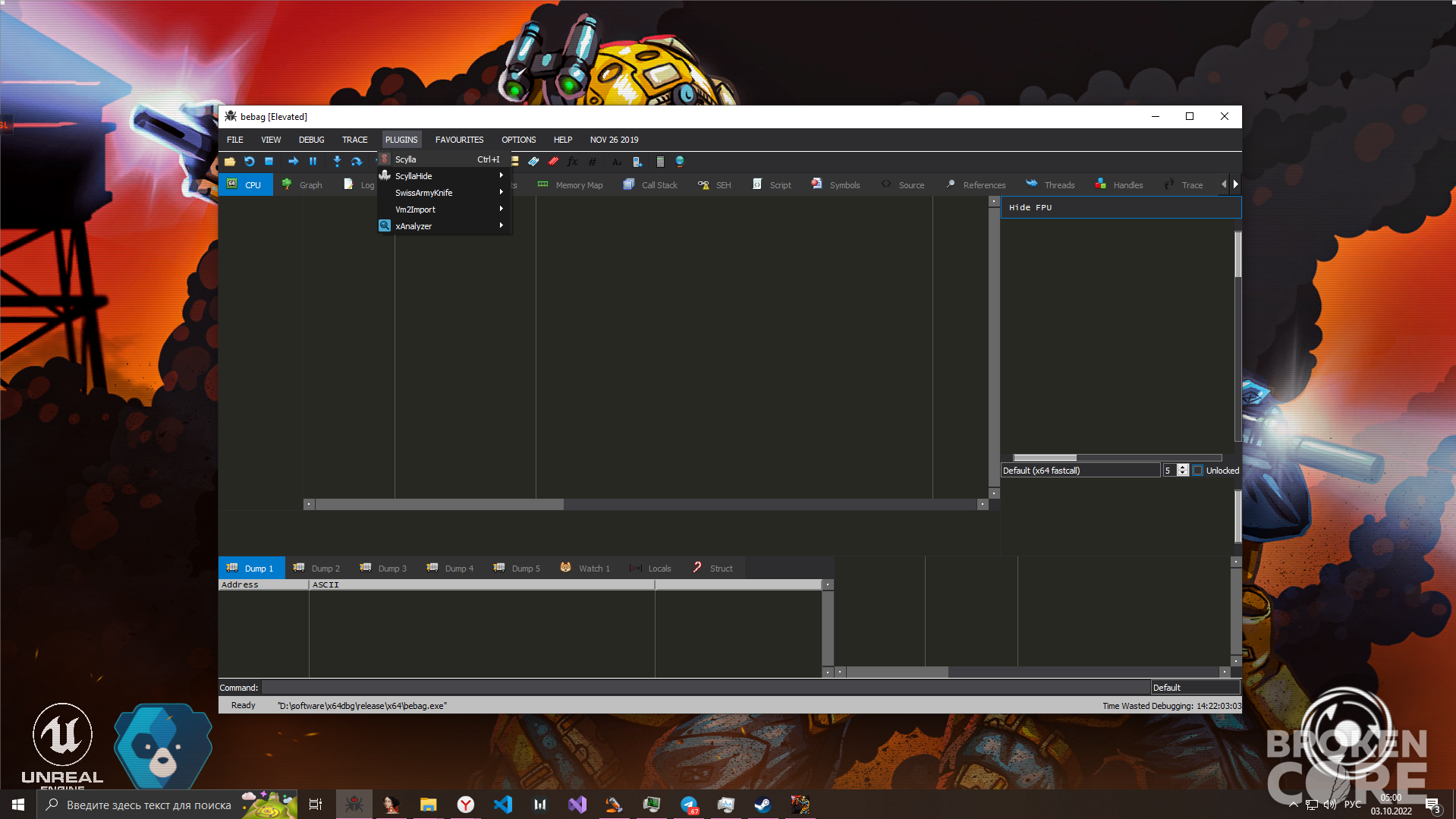
Task: Click the step over icon
Action: tap(357, 161)
